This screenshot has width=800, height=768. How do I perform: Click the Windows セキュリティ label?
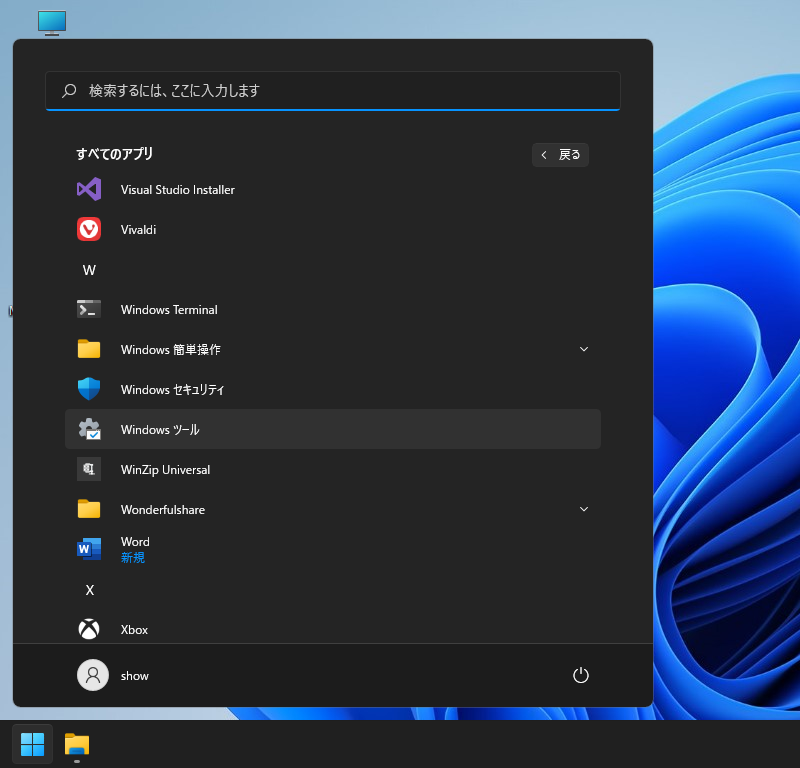click(172, 389)
